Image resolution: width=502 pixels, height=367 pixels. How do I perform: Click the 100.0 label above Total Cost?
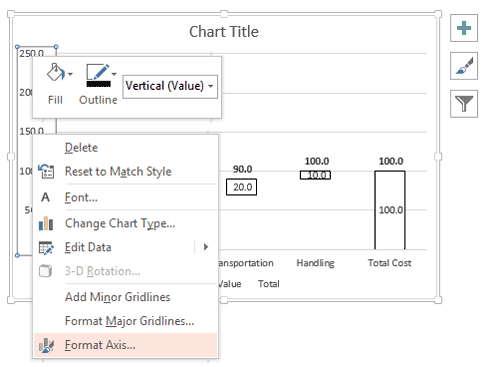[x=391, y=161]
